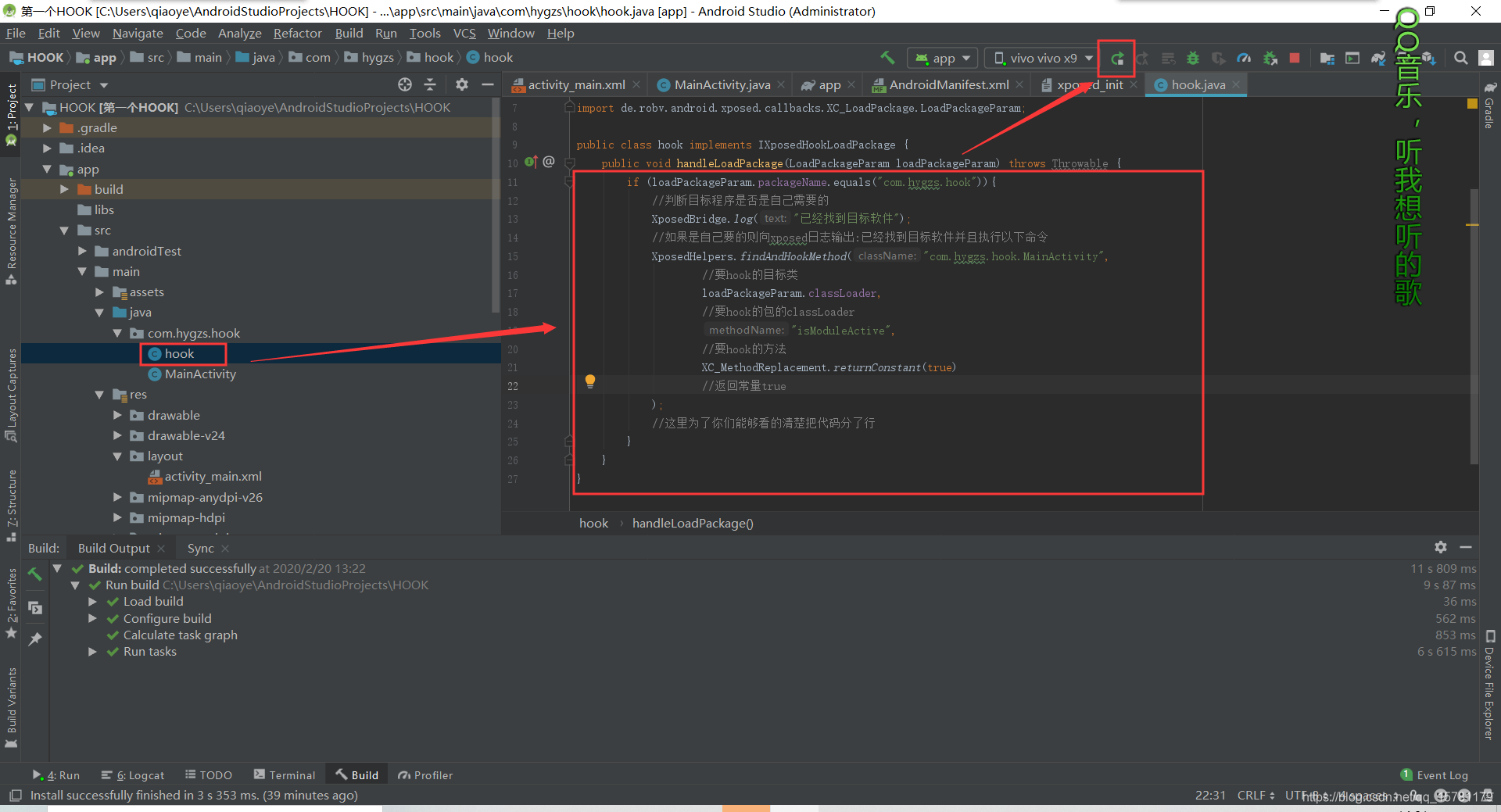This screenshot has width=1501, height=812.
Task: Open the Sync tab in Build panel
Action: (200, 548)
